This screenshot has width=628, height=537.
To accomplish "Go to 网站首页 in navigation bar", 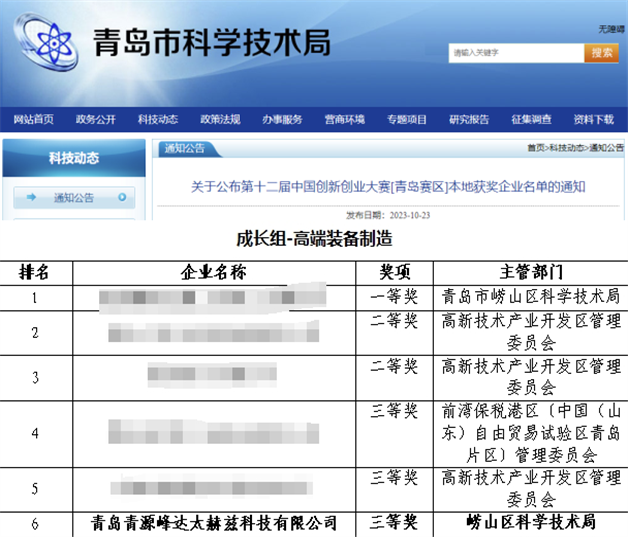I will (34, 120).
